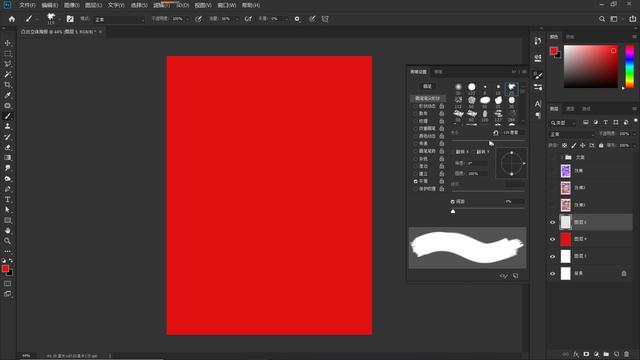Add layer style using the fx icon
This screenshot has height=360, width=640.
pyautogui.click(x=576, y=354)
